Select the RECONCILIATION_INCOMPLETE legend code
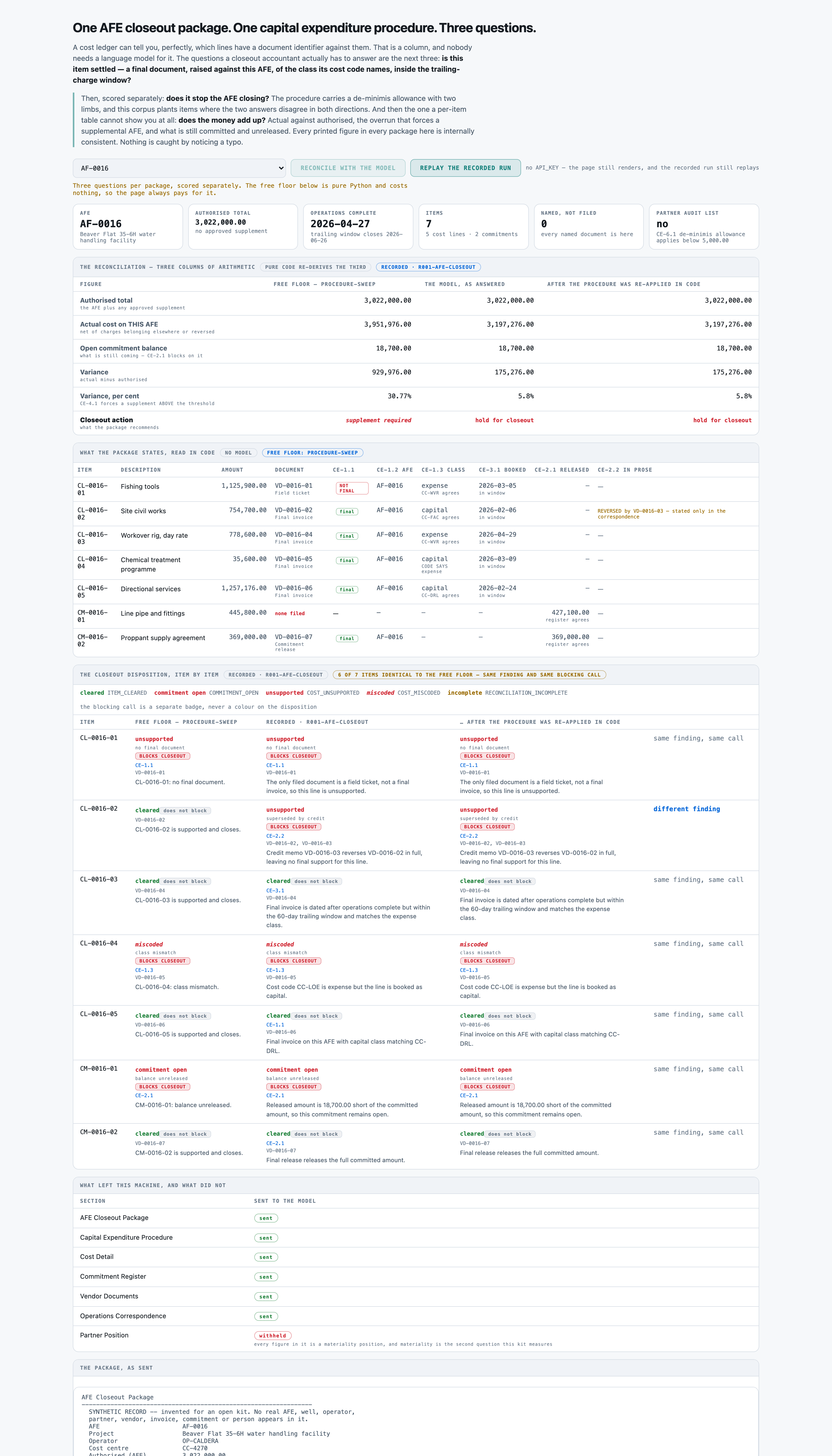The image size is (832, 1456). tap(526, 693)
